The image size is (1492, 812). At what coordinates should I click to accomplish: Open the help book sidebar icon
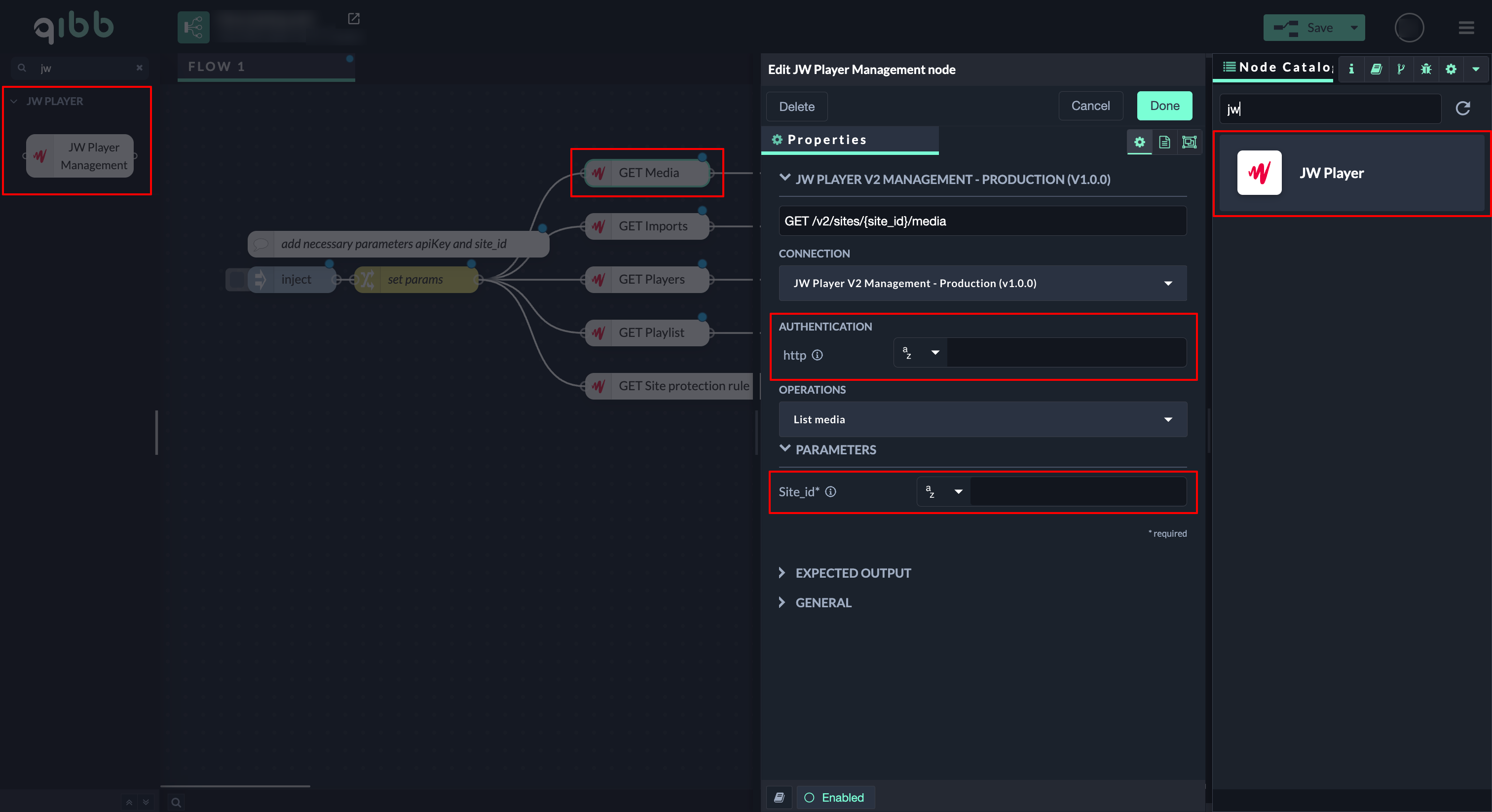pyautogui.click(x=1376, y=69)
